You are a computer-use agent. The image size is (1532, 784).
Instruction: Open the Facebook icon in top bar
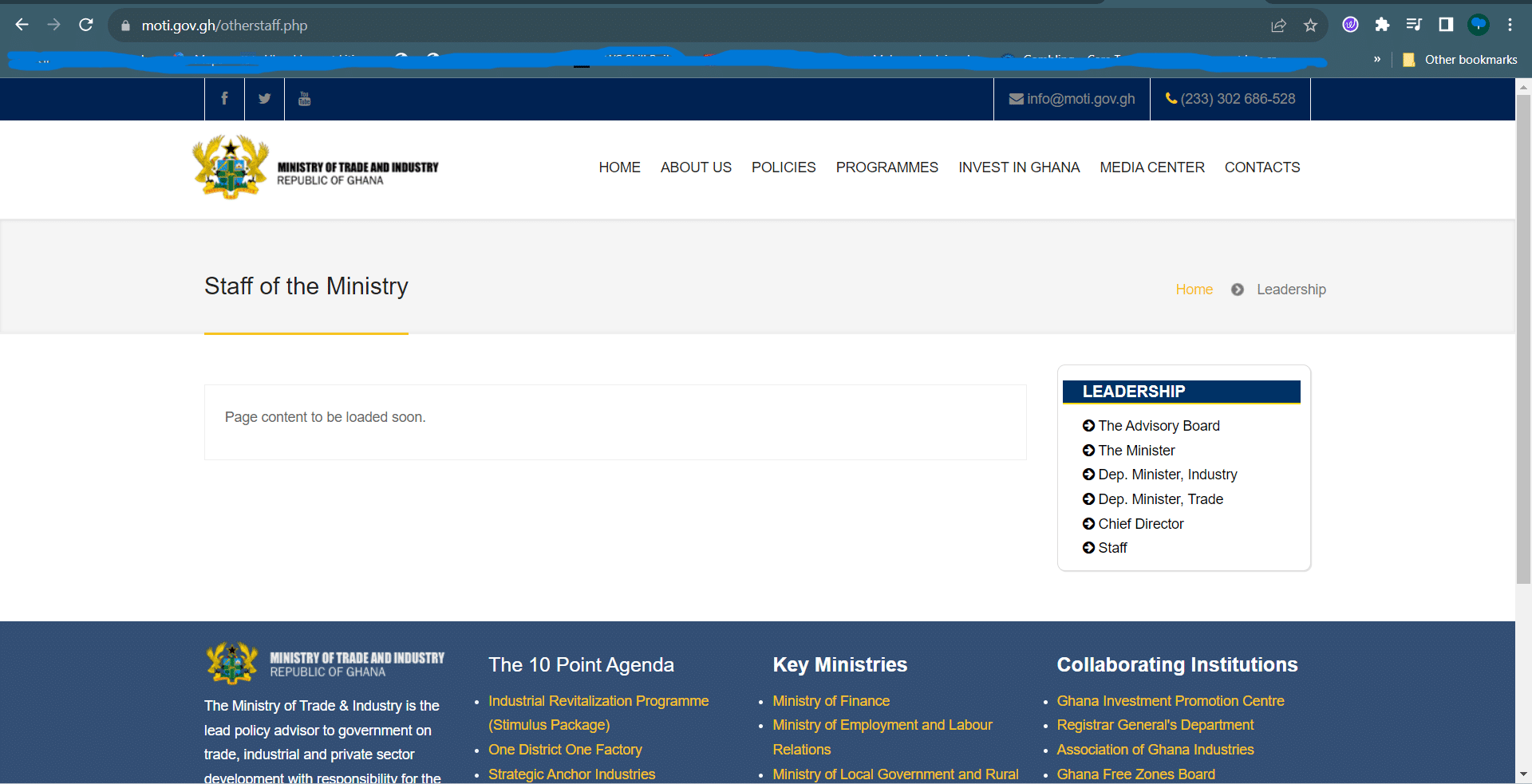224,99
